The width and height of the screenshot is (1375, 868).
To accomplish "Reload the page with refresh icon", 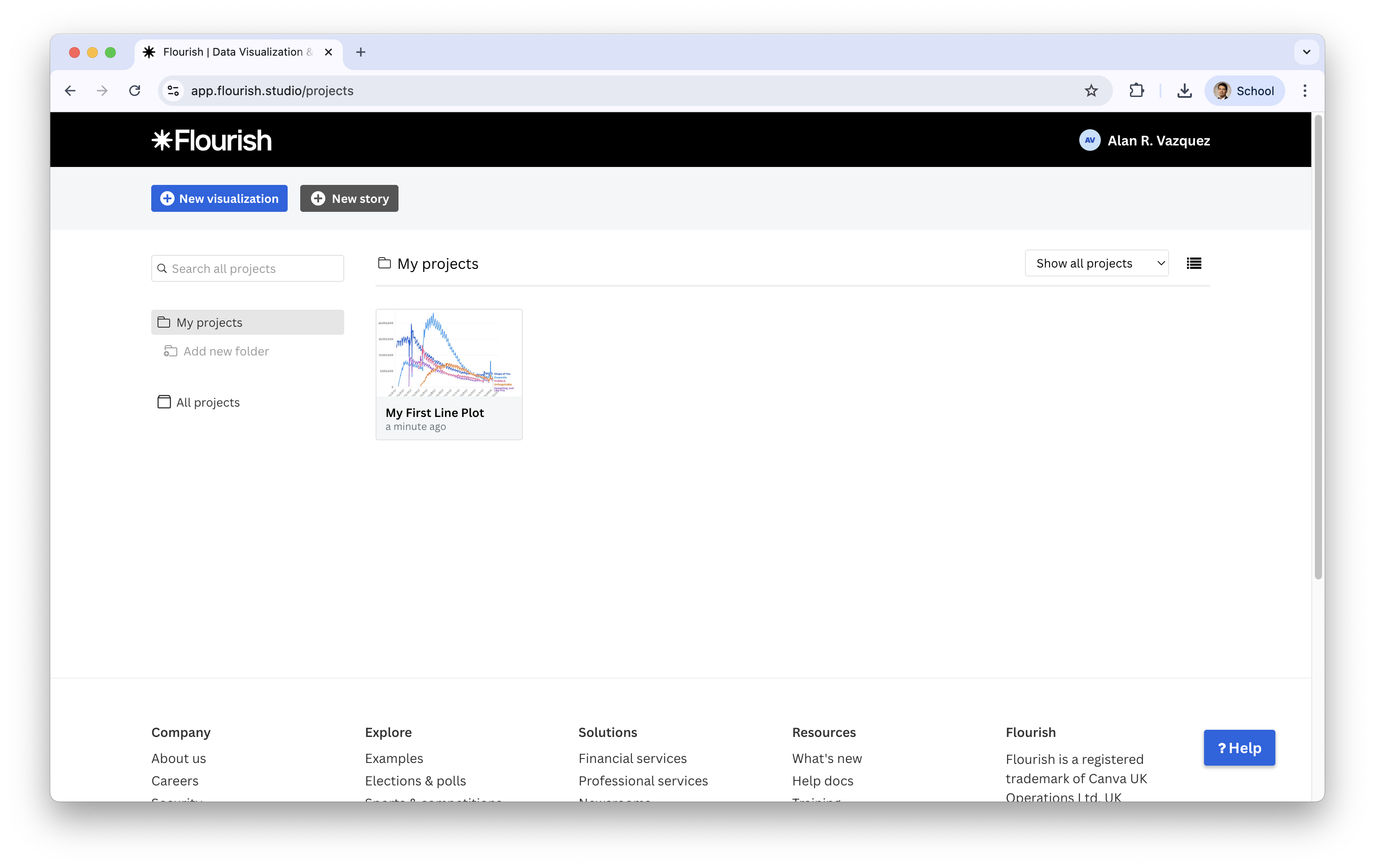I will coord(135,91).
